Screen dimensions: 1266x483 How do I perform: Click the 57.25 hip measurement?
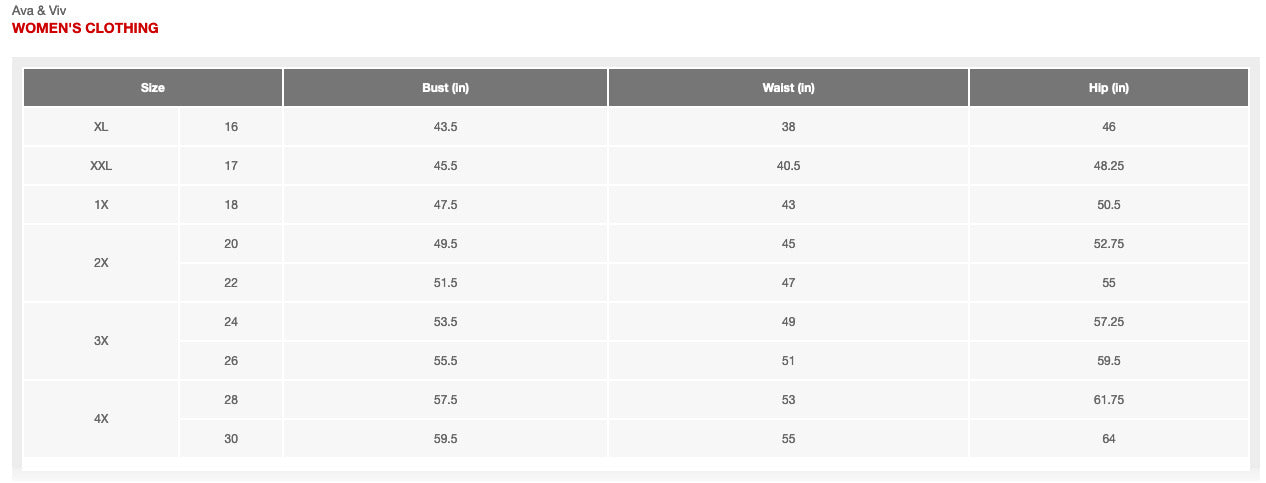pos(1108,322)
